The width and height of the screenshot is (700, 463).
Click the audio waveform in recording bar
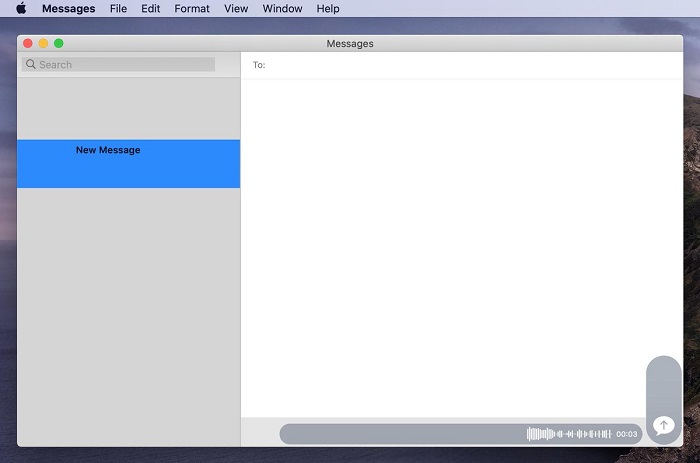tap(569, 434)
